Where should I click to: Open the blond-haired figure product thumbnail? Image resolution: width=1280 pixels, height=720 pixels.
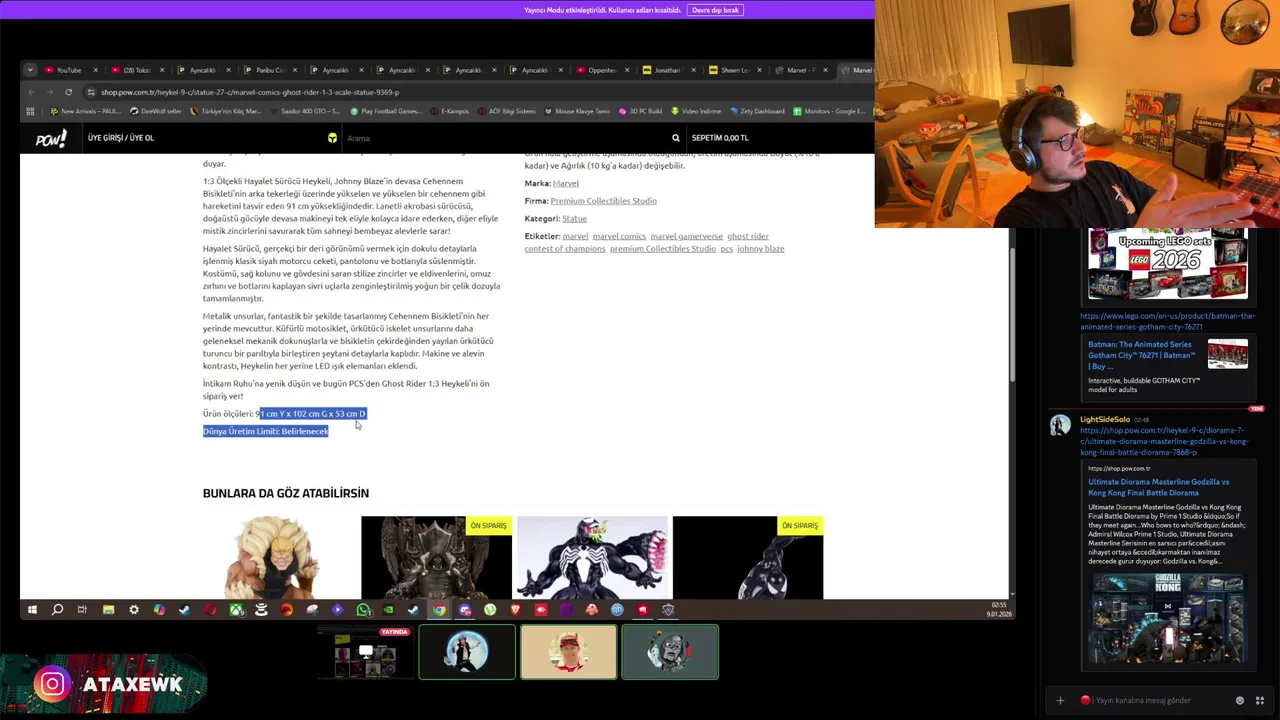[x=280, y=557]
